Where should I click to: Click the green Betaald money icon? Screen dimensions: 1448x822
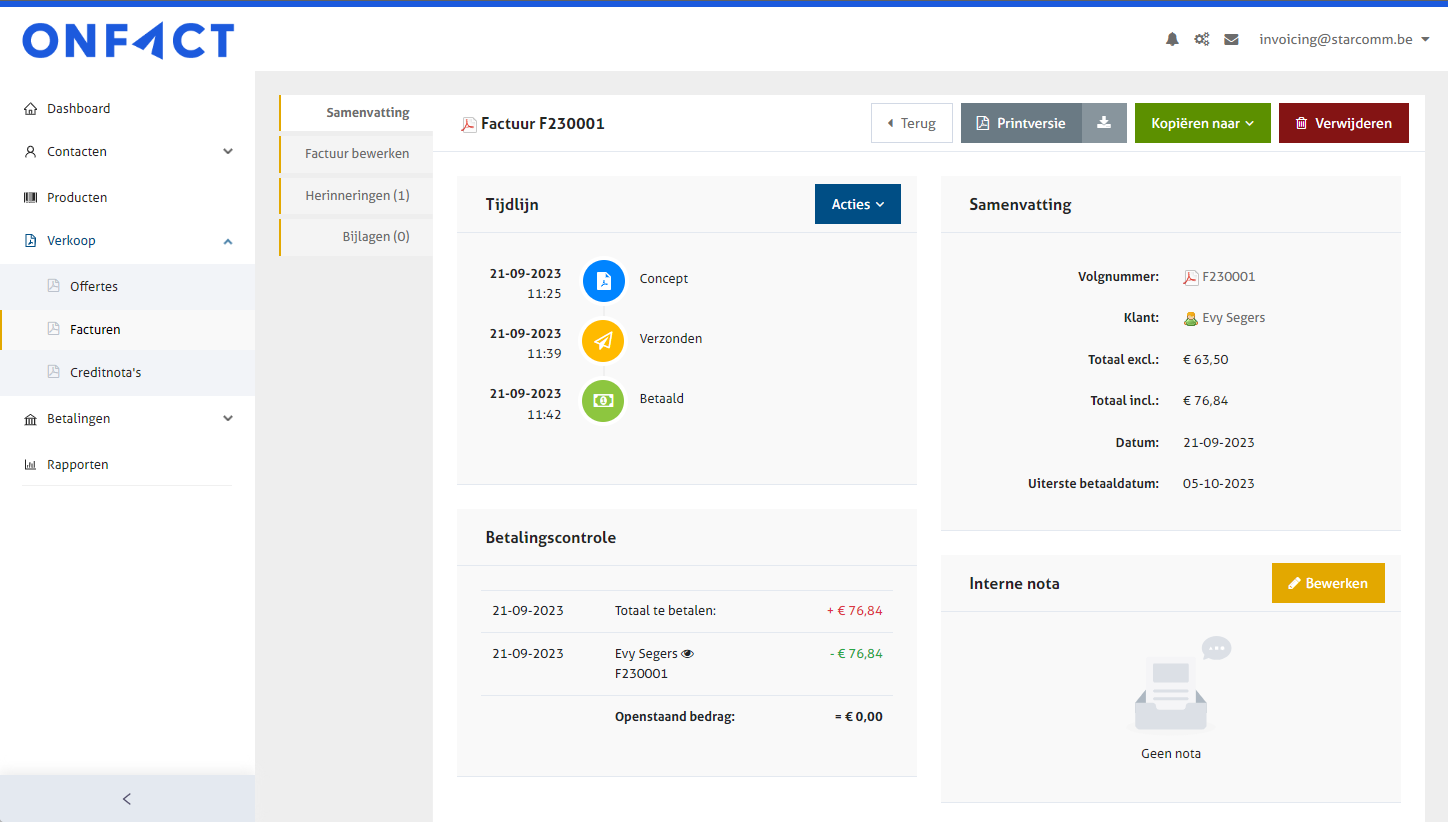point(603,401)
